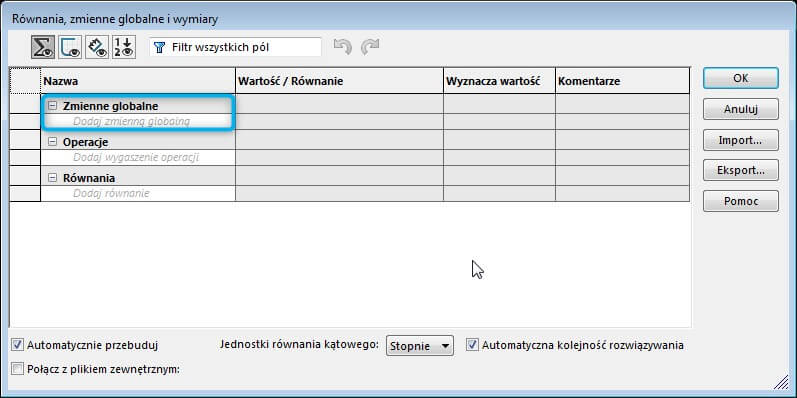Click the redo arrow icon

[x=370, y=47]
